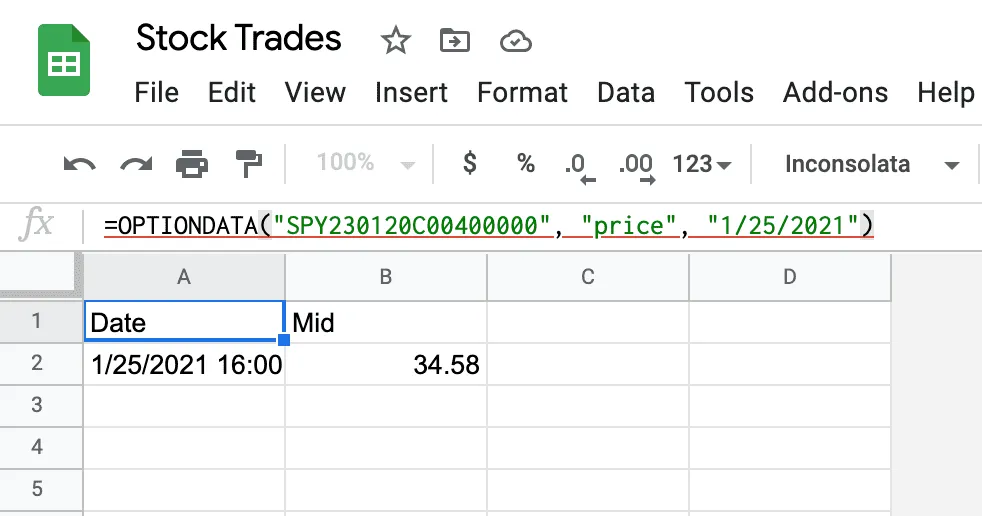
Task: Click the Google Sheets home icon
Action: click(x=64, y=60)
